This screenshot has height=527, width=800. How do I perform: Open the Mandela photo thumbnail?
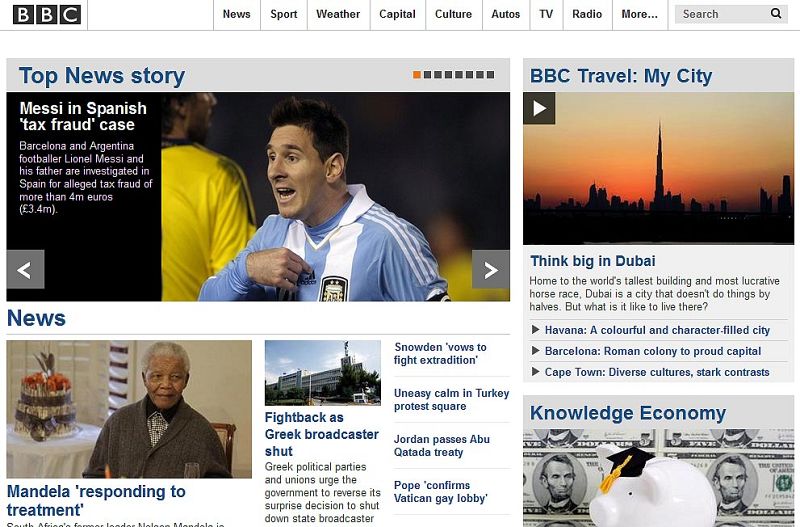[x=129, y=409]
